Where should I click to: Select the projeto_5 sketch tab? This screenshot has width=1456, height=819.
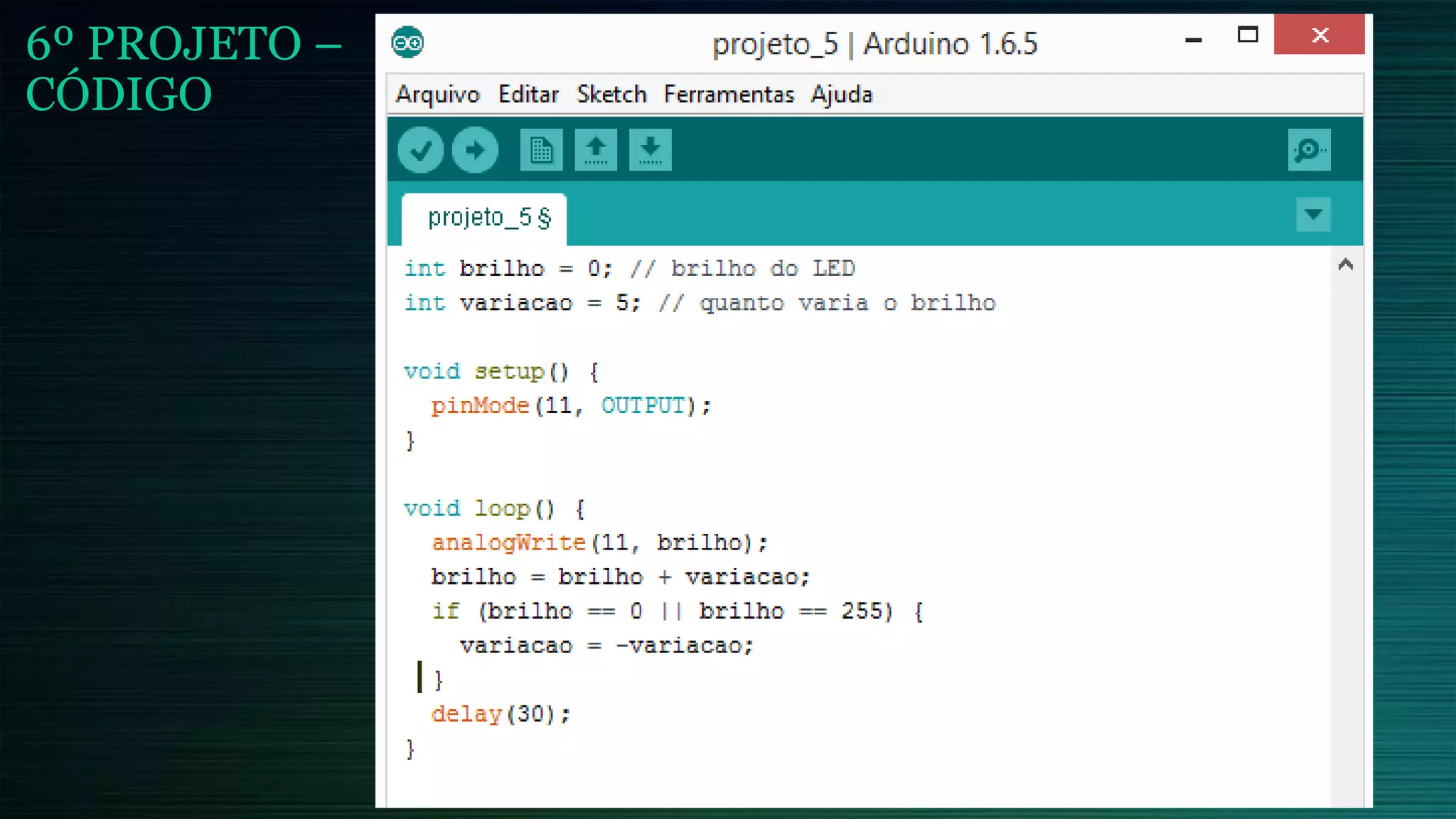484,218
